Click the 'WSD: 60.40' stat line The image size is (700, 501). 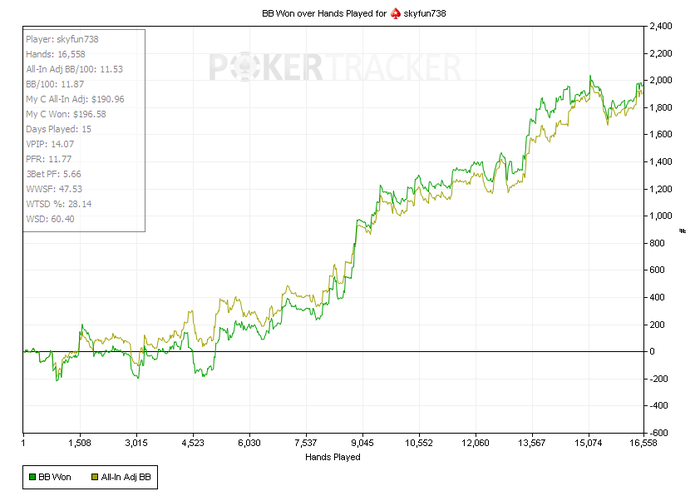50,219
